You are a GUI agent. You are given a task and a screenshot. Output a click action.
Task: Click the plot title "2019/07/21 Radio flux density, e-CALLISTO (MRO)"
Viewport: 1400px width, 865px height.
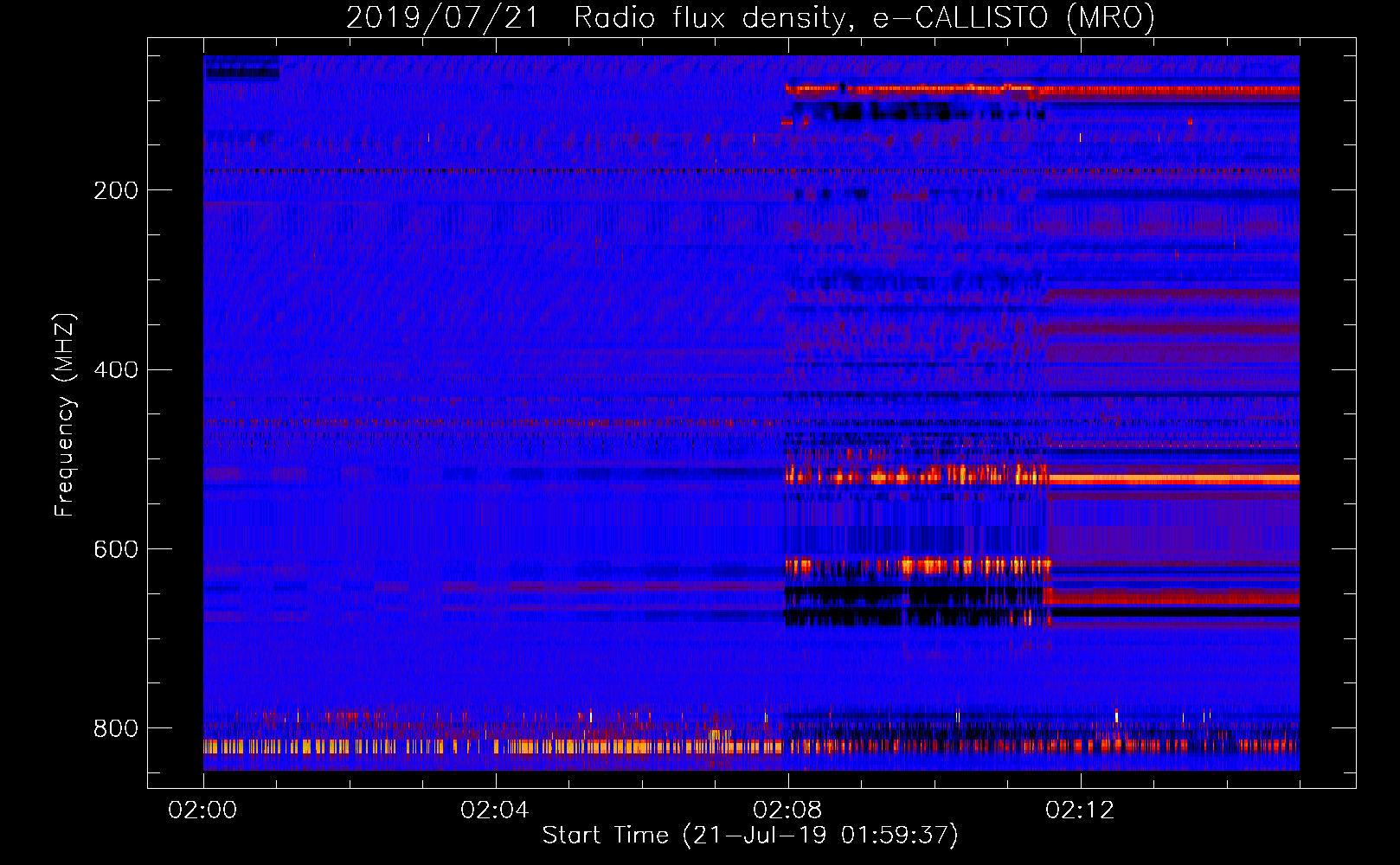(x=750, y=17)
